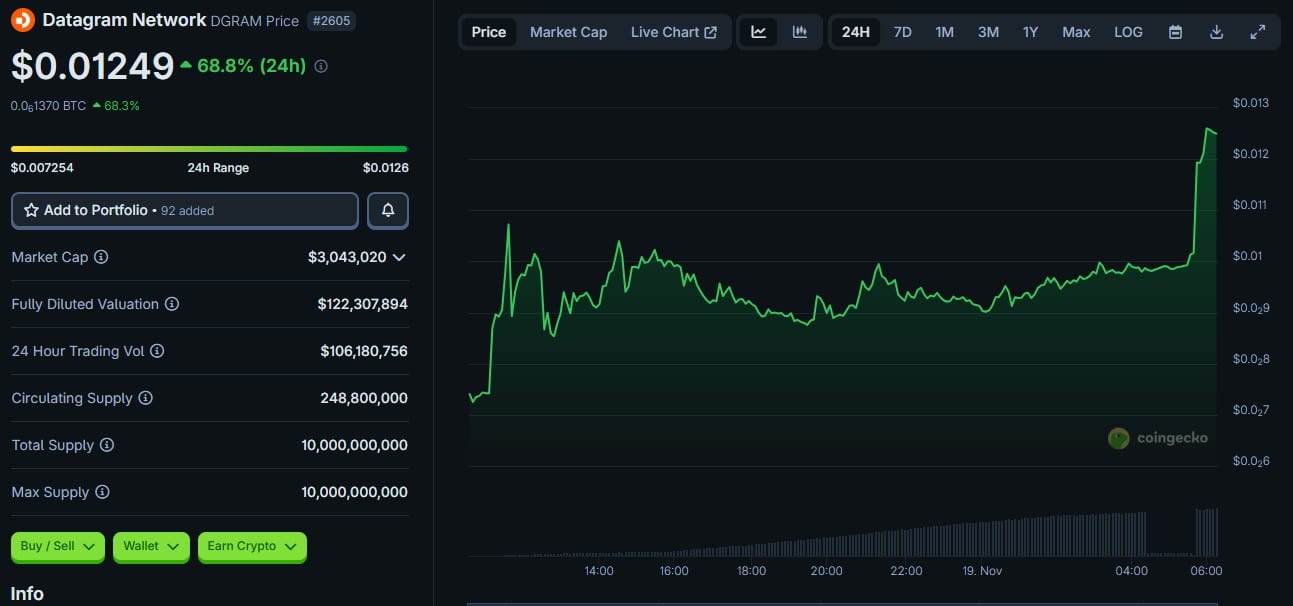Switch to the Market Cap tab

[568, 32]
